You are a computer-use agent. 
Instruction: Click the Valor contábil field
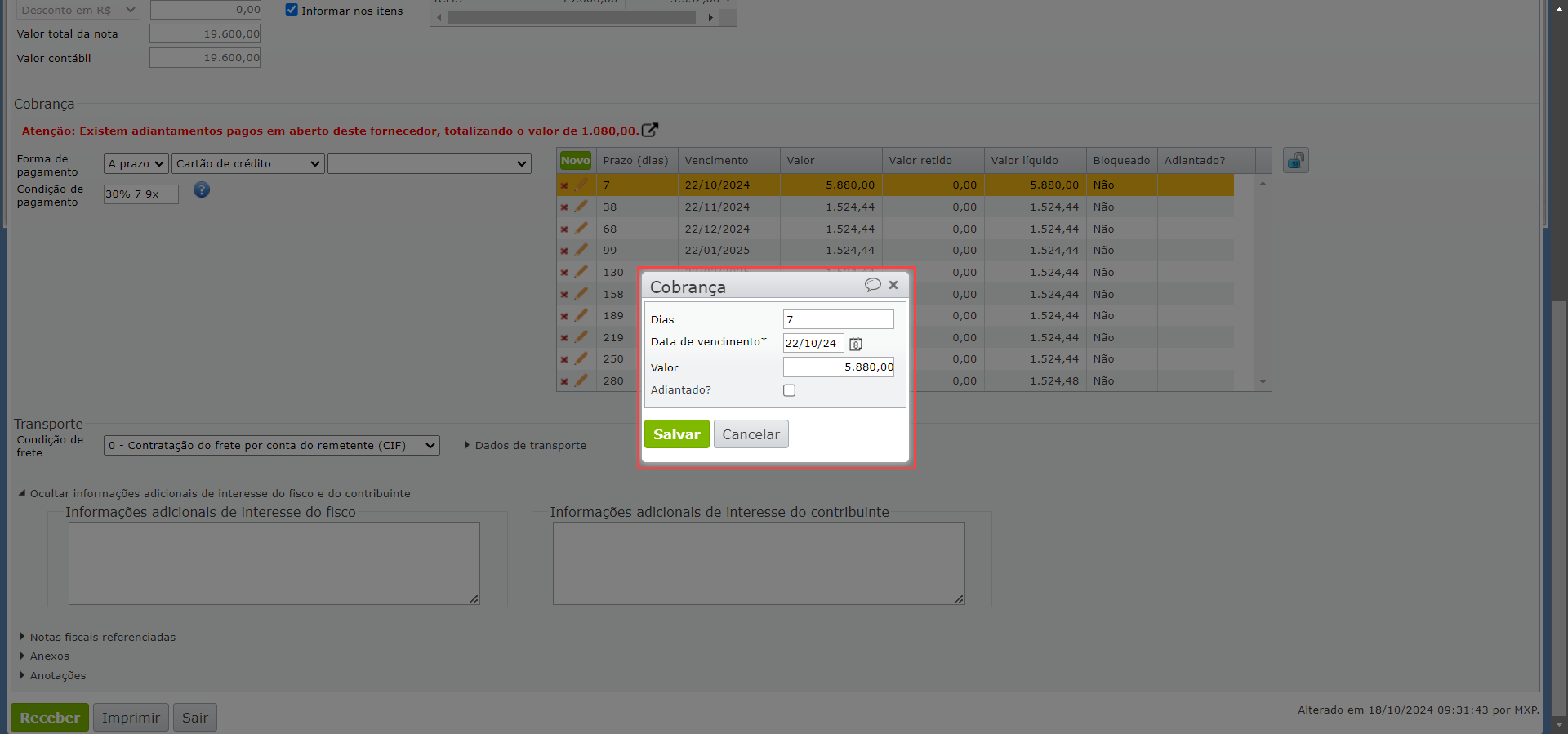(205, 58)
